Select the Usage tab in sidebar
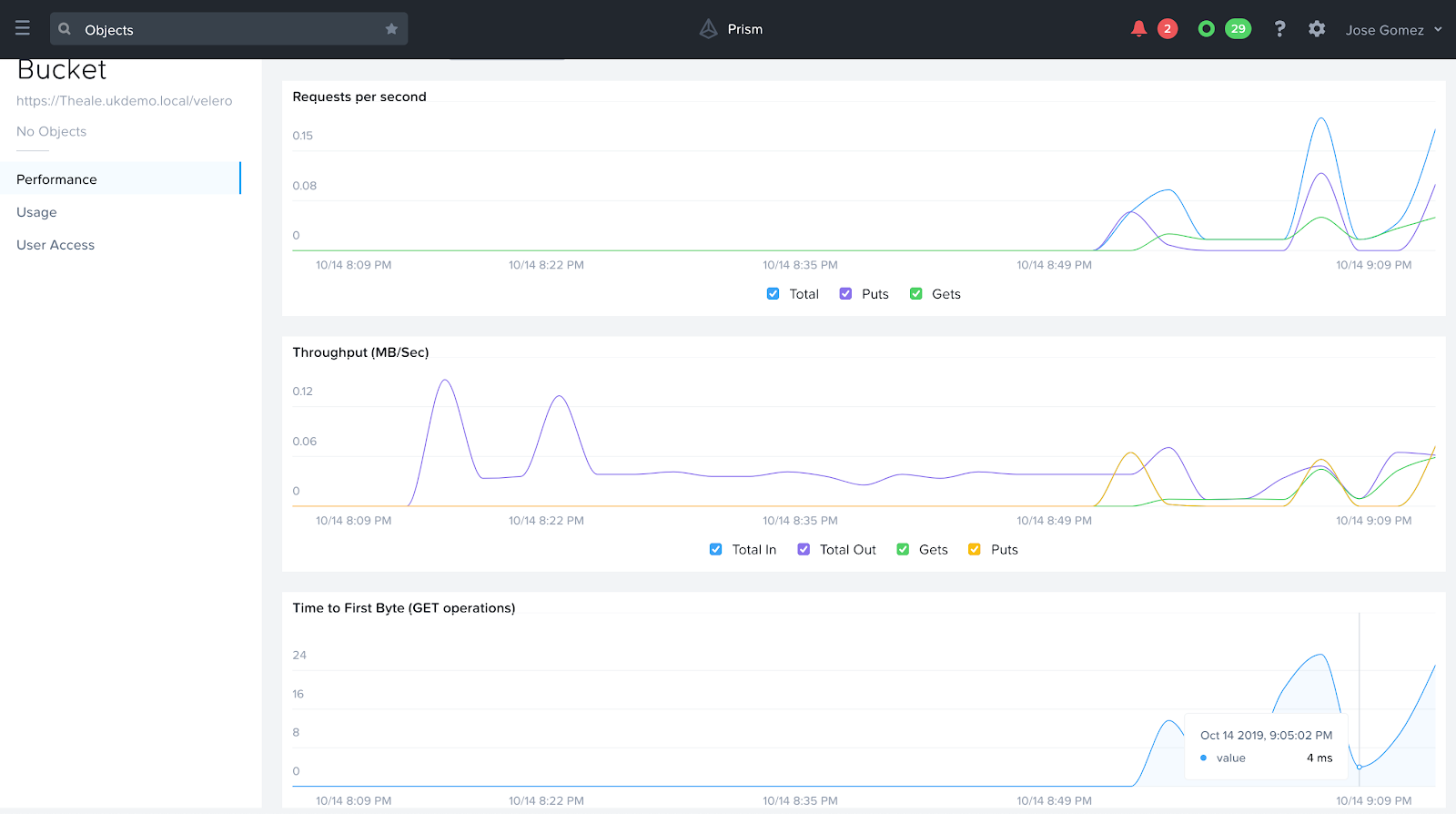Image resolution: width=1456 pixels, height=814 pixels. (36, 212)
